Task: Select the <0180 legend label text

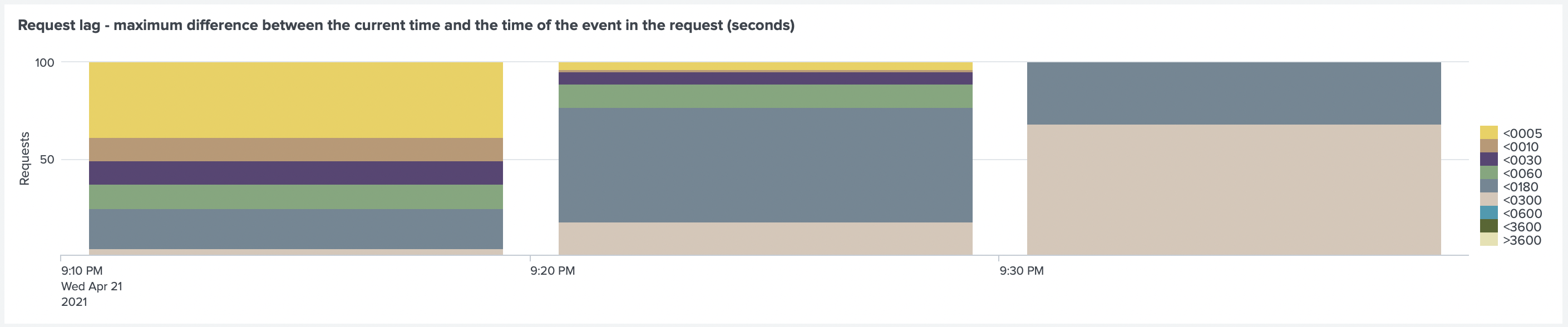Action: click(x=1521, y=187)
